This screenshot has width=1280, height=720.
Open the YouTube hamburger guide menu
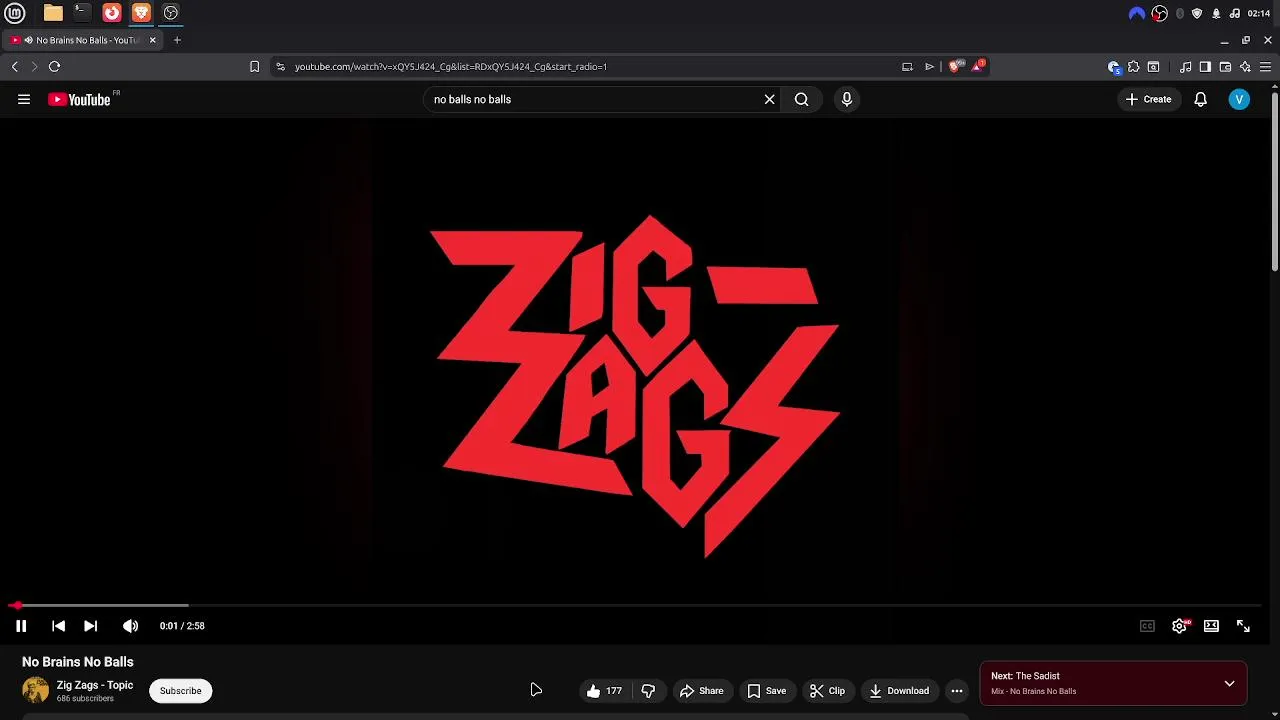point(24,99)
